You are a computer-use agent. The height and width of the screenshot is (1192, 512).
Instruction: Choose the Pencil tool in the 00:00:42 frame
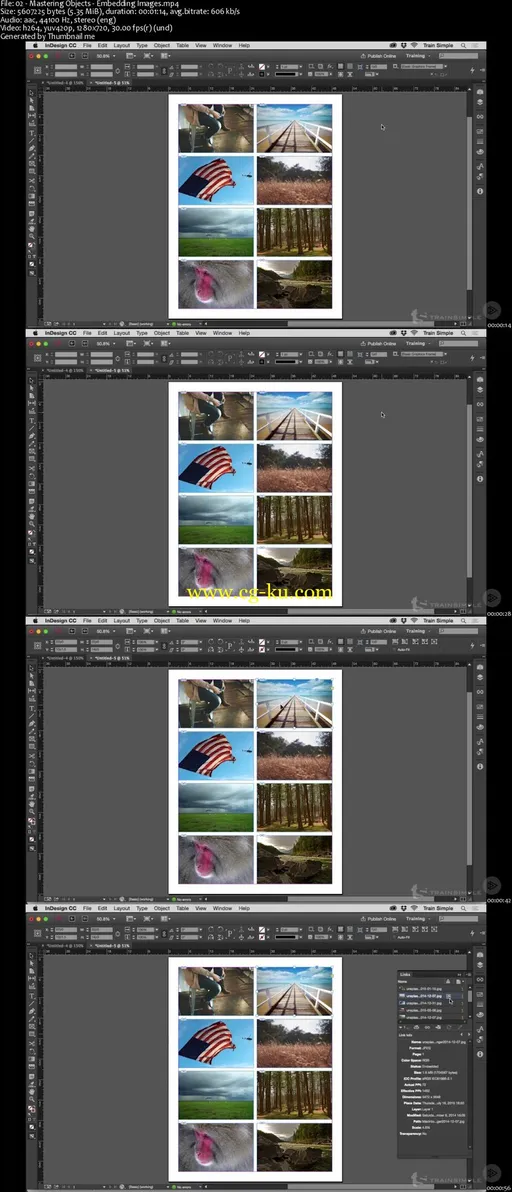[33, 731]
